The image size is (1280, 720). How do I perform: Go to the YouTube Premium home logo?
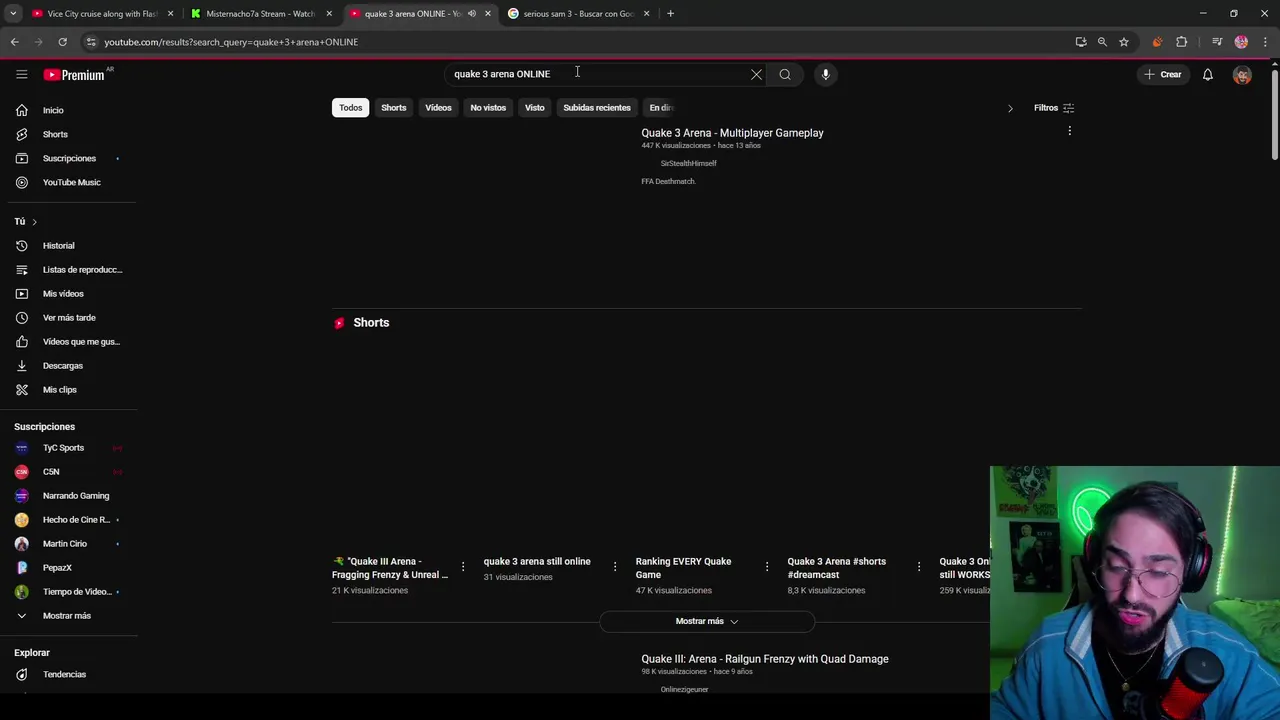click(76, 74)
